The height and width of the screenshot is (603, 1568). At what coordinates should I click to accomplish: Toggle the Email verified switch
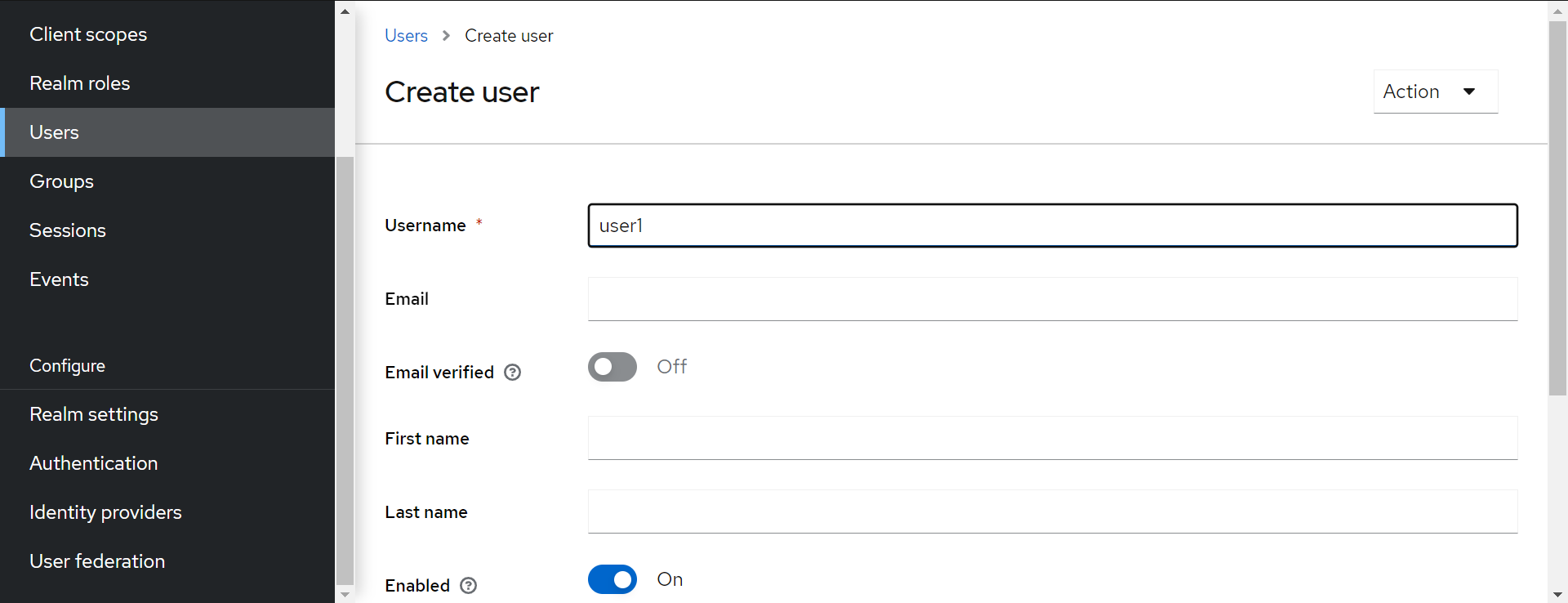point(612,367)
